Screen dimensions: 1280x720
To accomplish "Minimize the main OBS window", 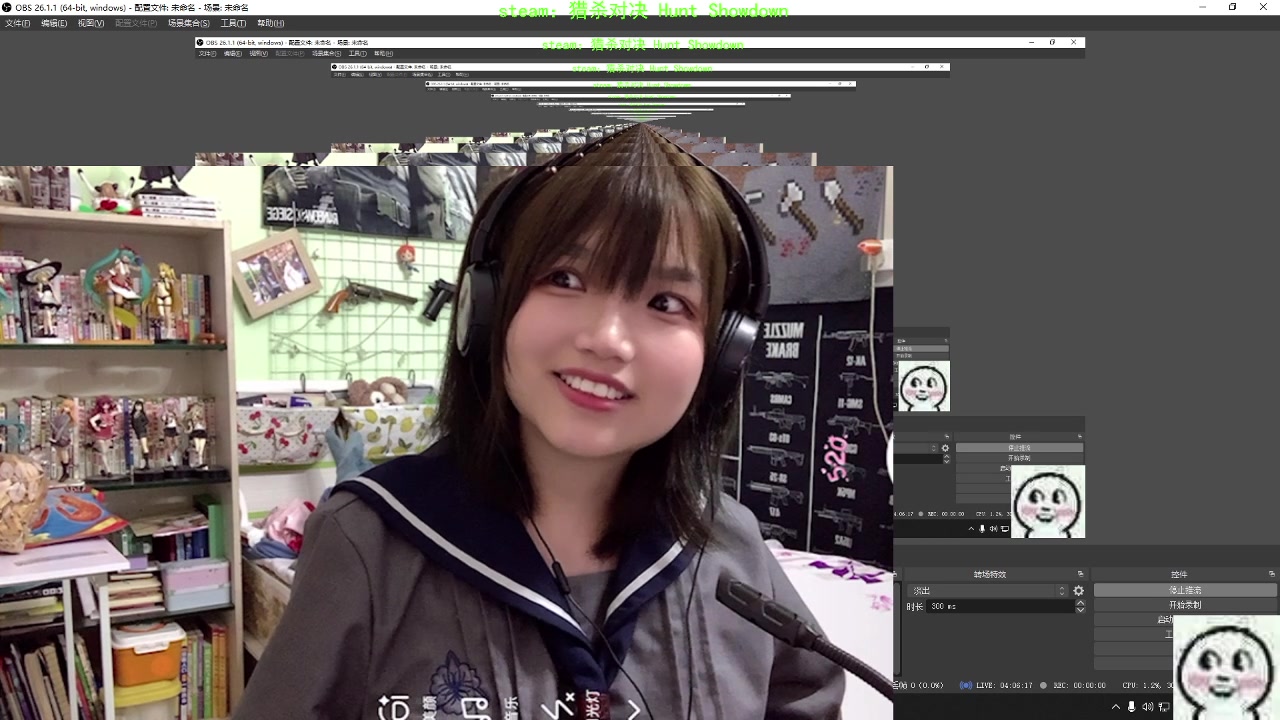I will [x=1203, y=7].
